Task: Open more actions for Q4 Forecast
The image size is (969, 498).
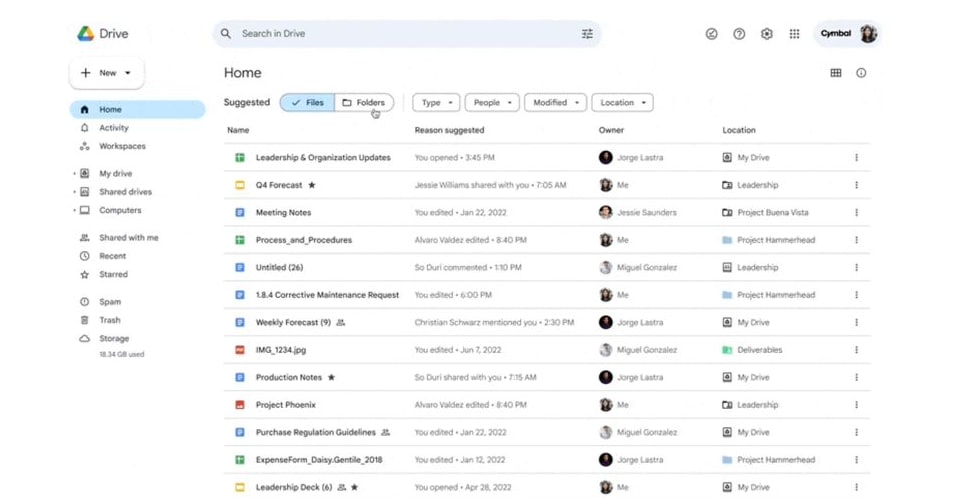Action: (856, 185)
